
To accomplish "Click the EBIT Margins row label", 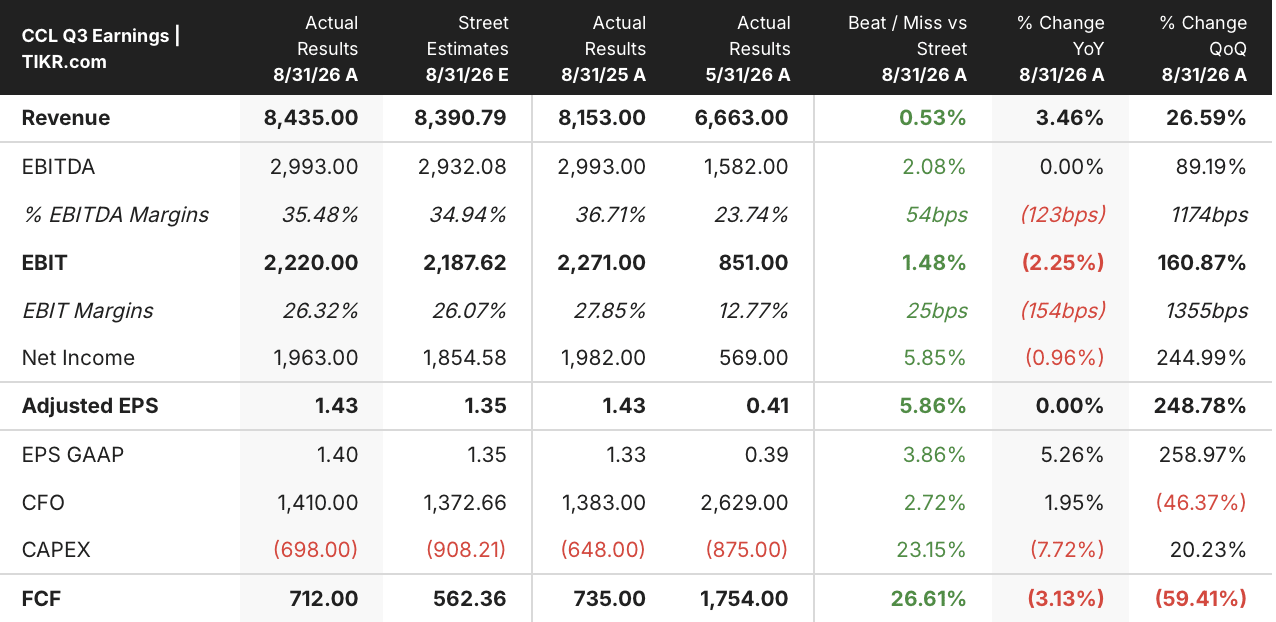I will point(88,311).
